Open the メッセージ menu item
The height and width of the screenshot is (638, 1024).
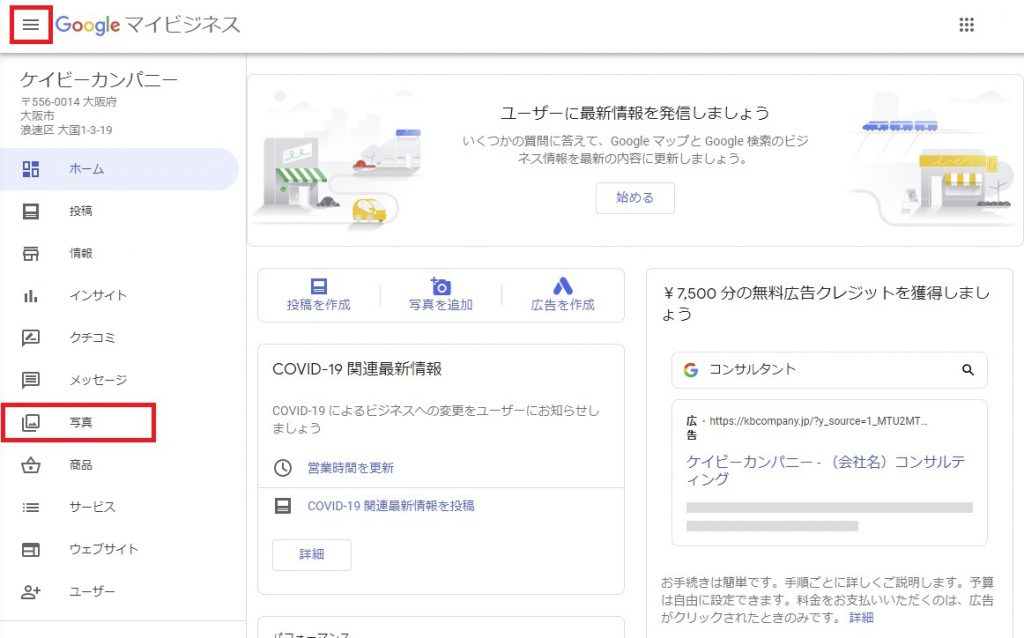120,380
